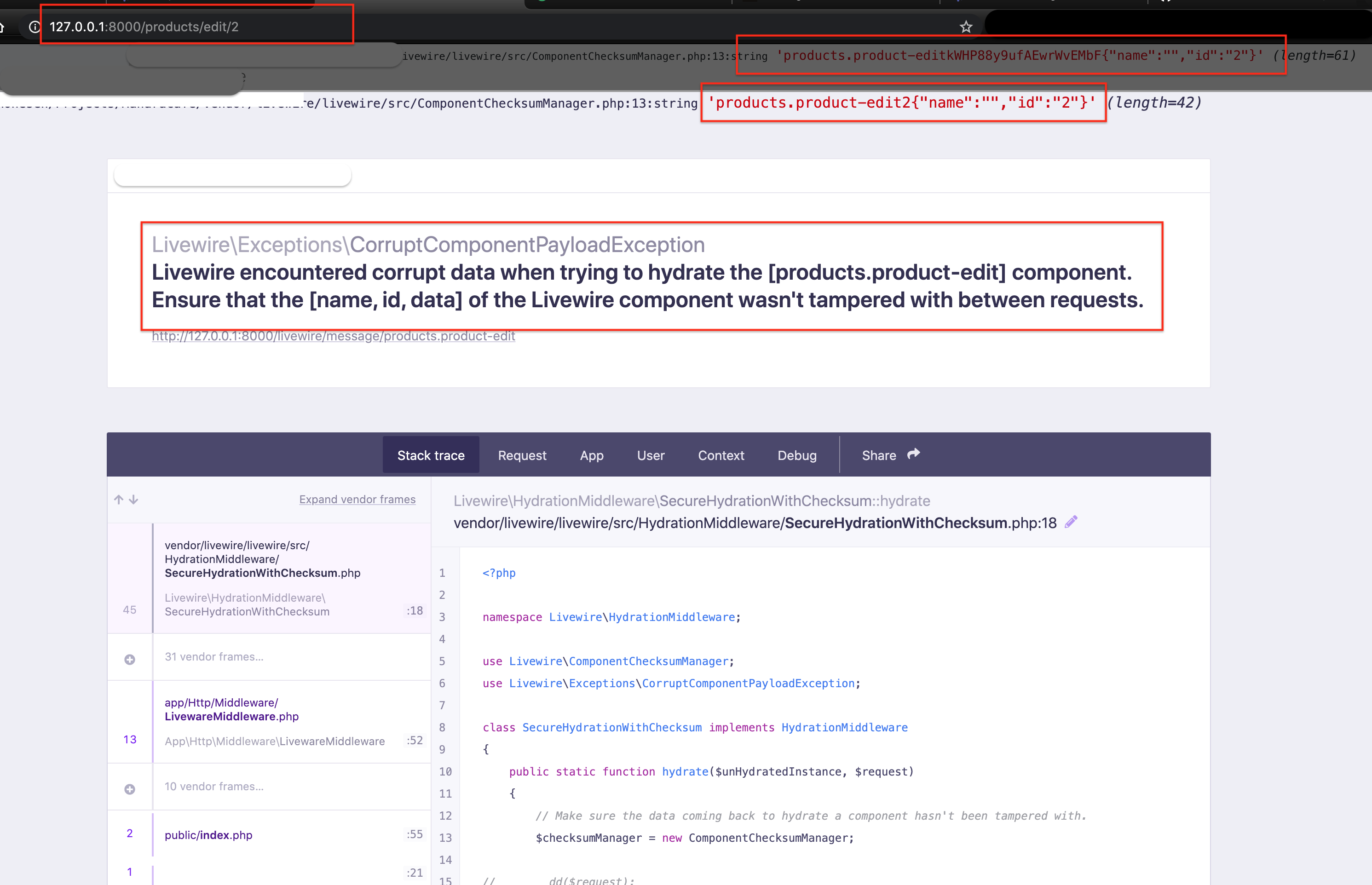
Task: Click the 'products.product-edit2' dump string
Action: coord(902,103)
